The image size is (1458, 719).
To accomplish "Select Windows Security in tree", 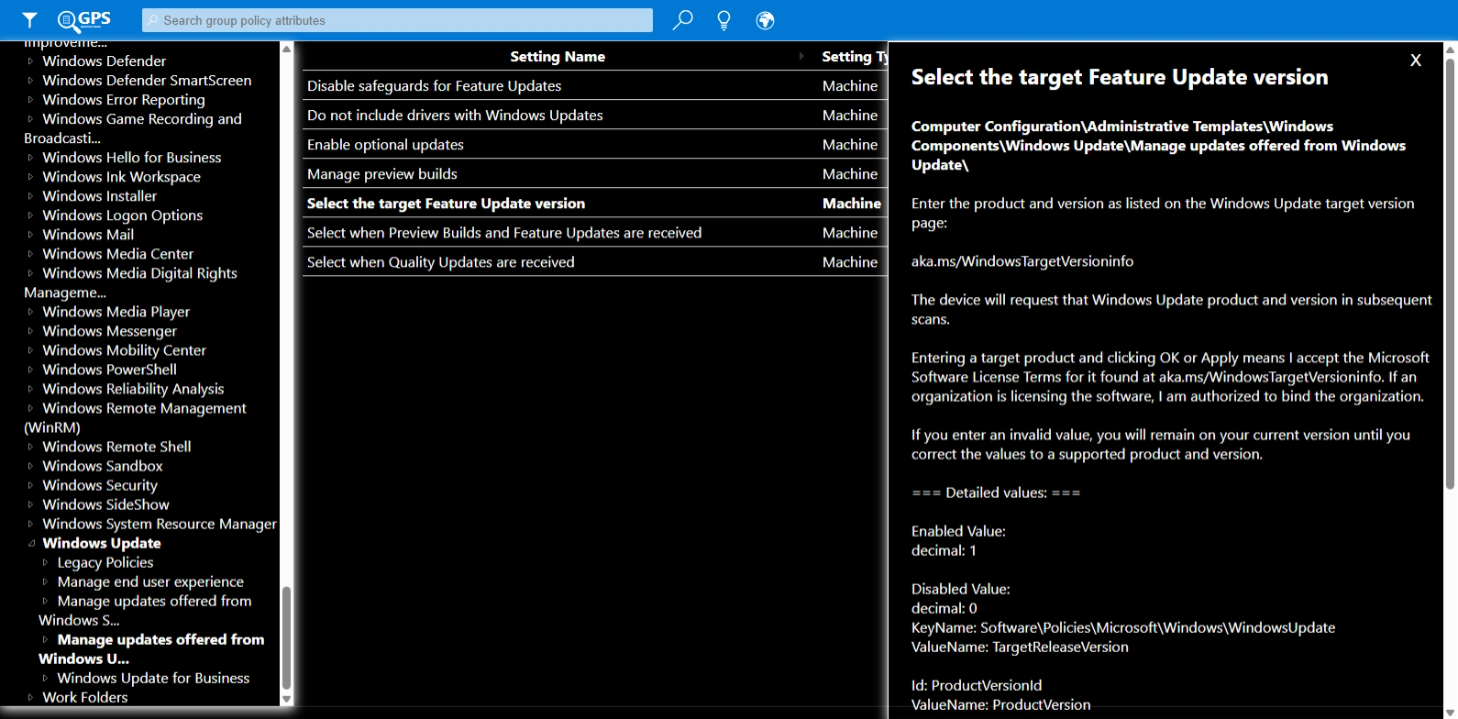I will (100, 485).
